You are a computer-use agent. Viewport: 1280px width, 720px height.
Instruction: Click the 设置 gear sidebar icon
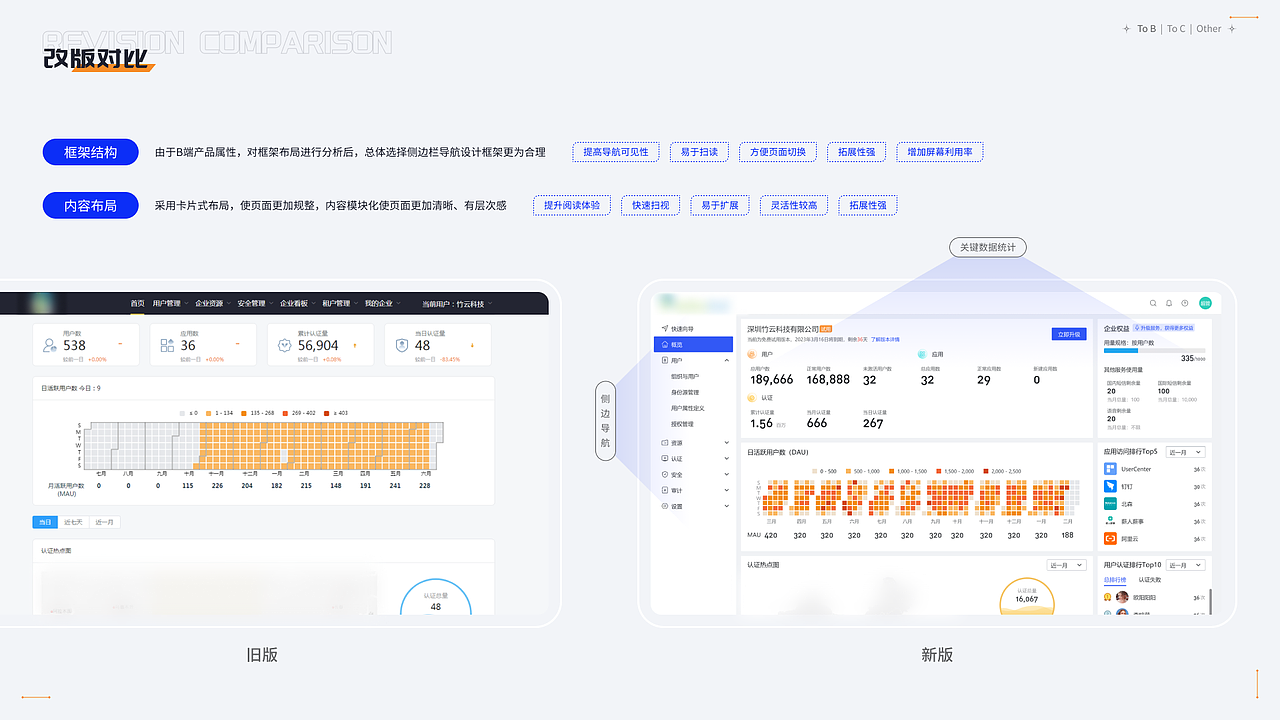click(665, 506)
